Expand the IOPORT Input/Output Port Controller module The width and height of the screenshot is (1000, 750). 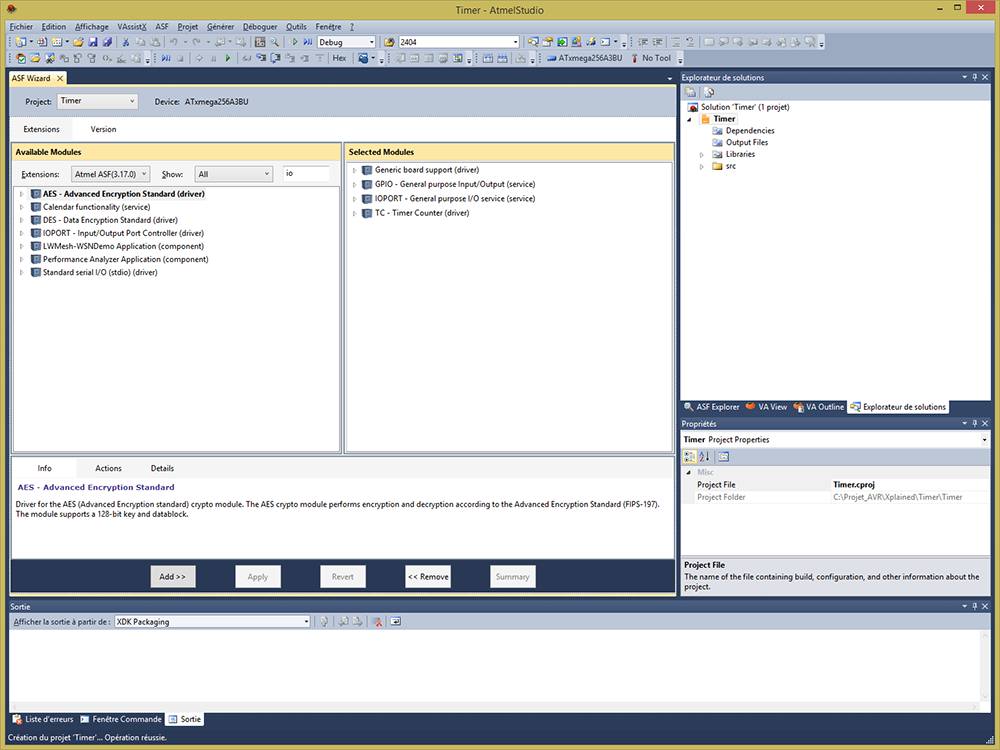(x=22, y=233)
